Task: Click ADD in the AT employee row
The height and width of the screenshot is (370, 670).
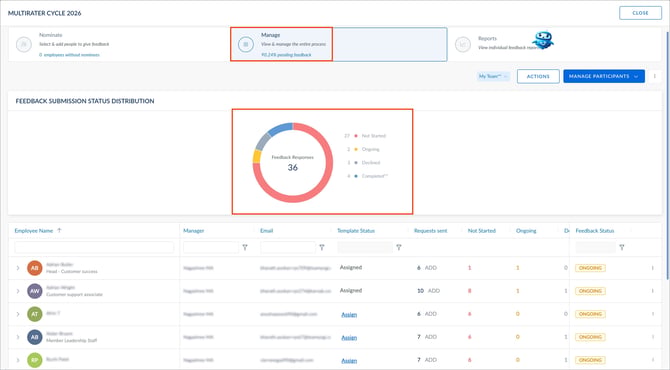Action: point(431,314)
